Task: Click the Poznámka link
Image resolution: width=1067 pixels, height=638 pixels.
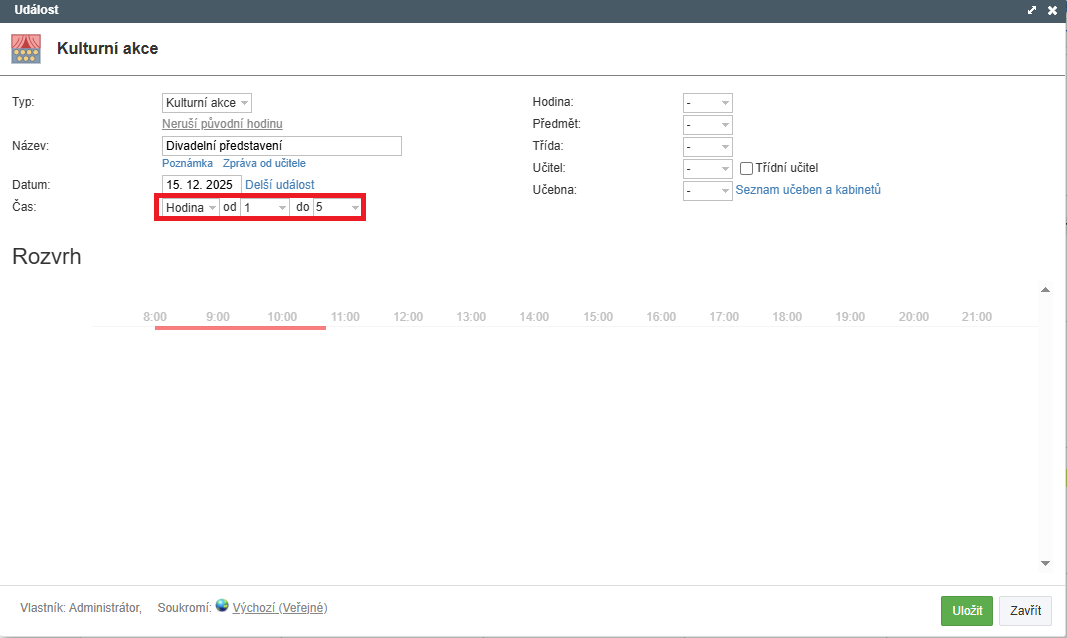Action: pos(188,163)
